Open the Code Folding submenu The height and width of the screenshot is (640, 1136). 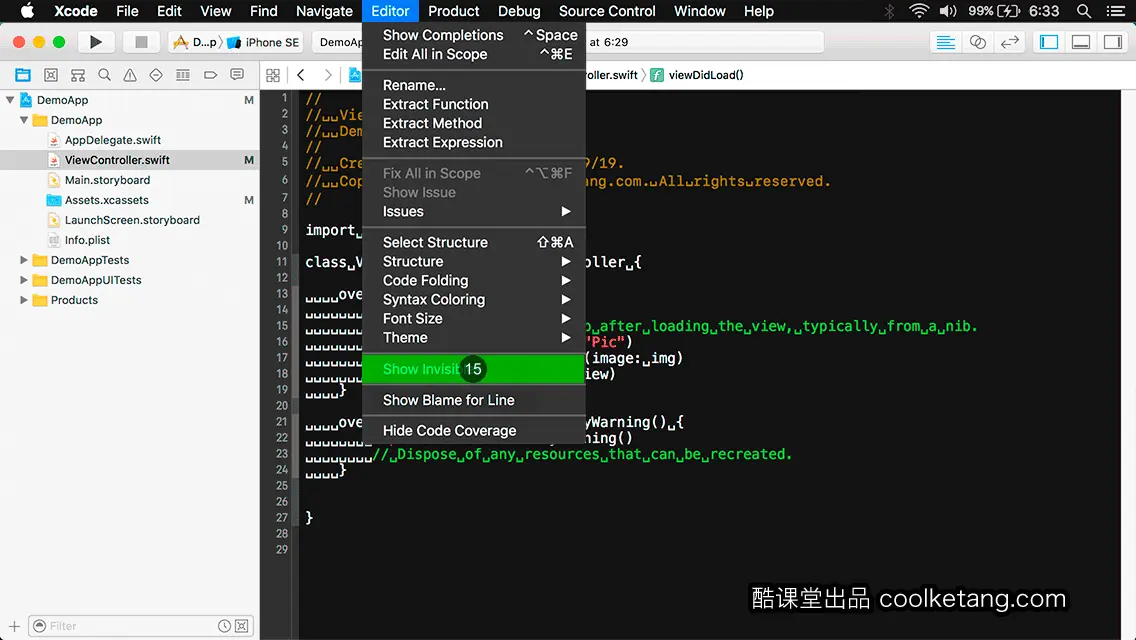pos(474,280)
